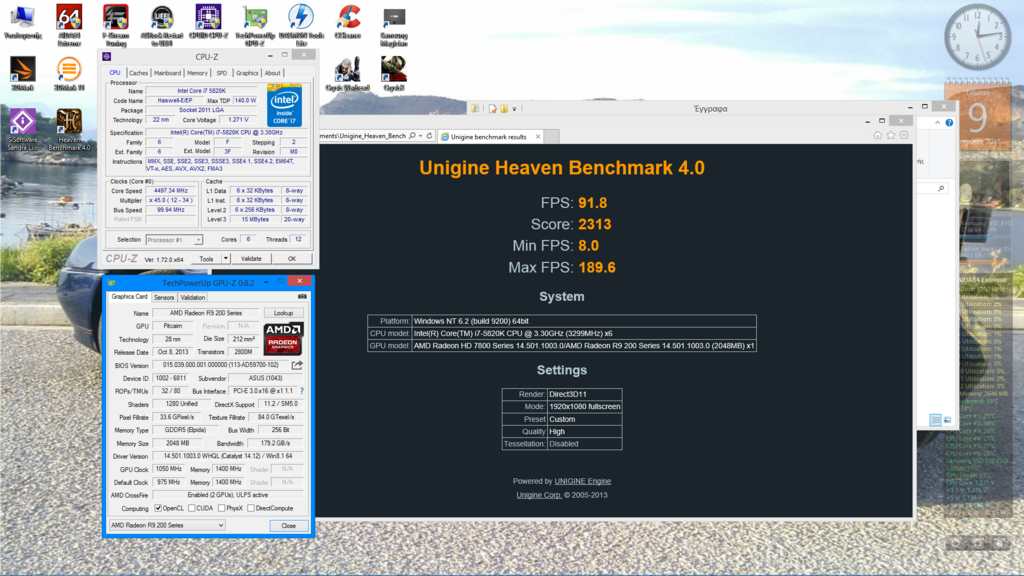The height and width of the screenshot is (576, 1024).
Task: Open the Memory tab in CPU-Z
Action: [x=197, y=73]
